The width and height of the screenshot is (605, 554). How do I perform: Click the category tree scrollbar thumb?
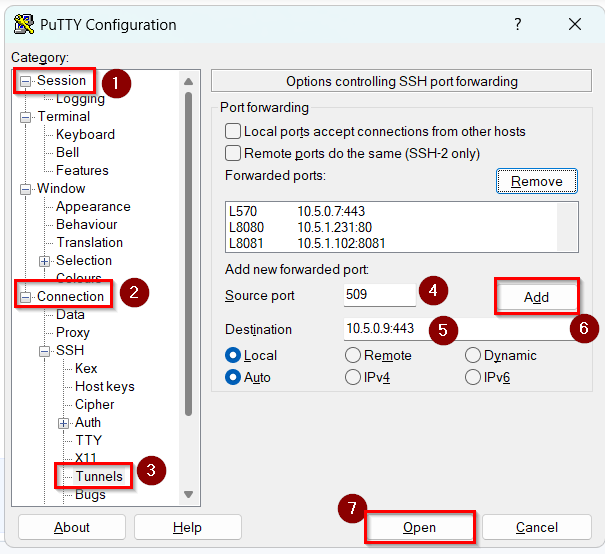[x=188, y=254]
